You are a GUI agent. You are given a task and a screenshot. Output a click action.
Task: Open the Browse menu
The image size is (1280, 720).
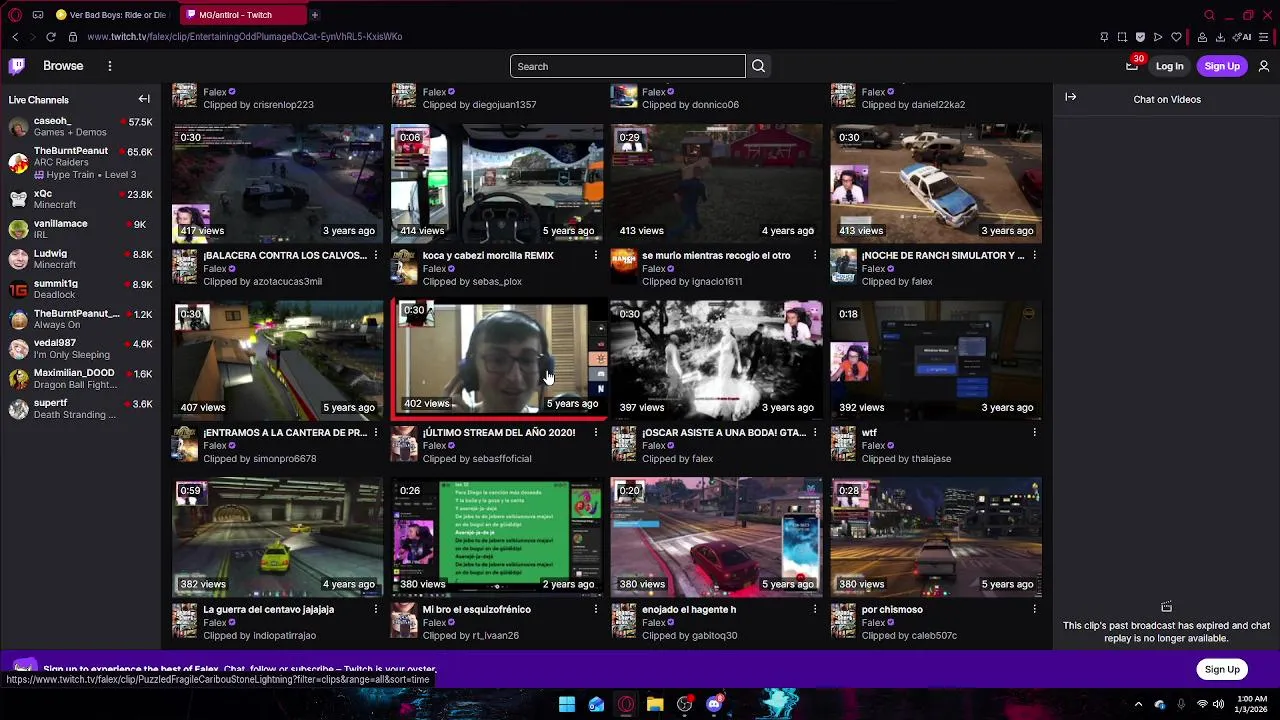(x=63, y=66)
